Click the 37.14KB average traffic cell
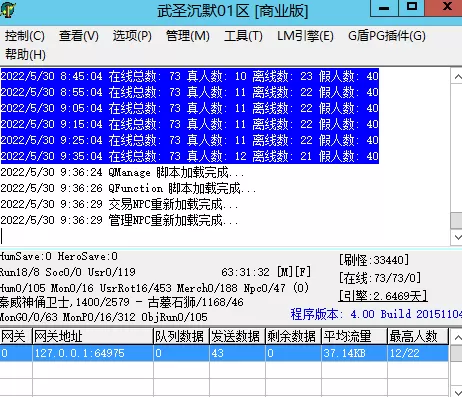This screenshot has width=462, height=397. (x=354, y=353)
